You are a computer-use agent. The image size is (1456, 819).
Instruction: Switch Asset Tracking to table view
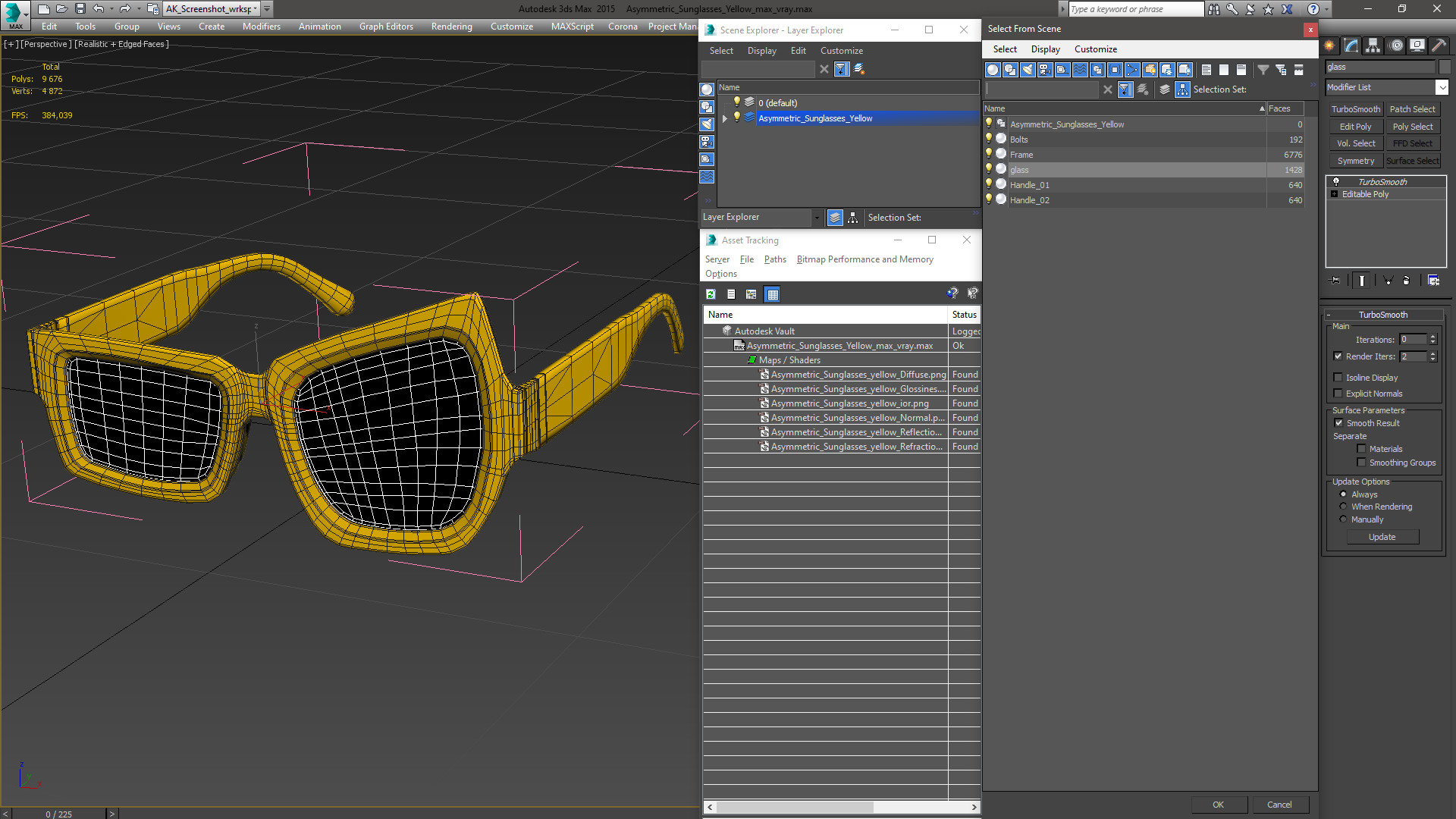click(772, 294)
